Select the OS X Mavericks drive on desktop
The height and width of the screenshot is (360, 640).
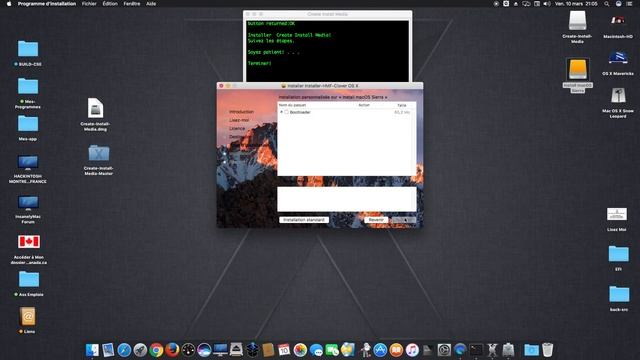pyautogui.click(x=618, y=58)
